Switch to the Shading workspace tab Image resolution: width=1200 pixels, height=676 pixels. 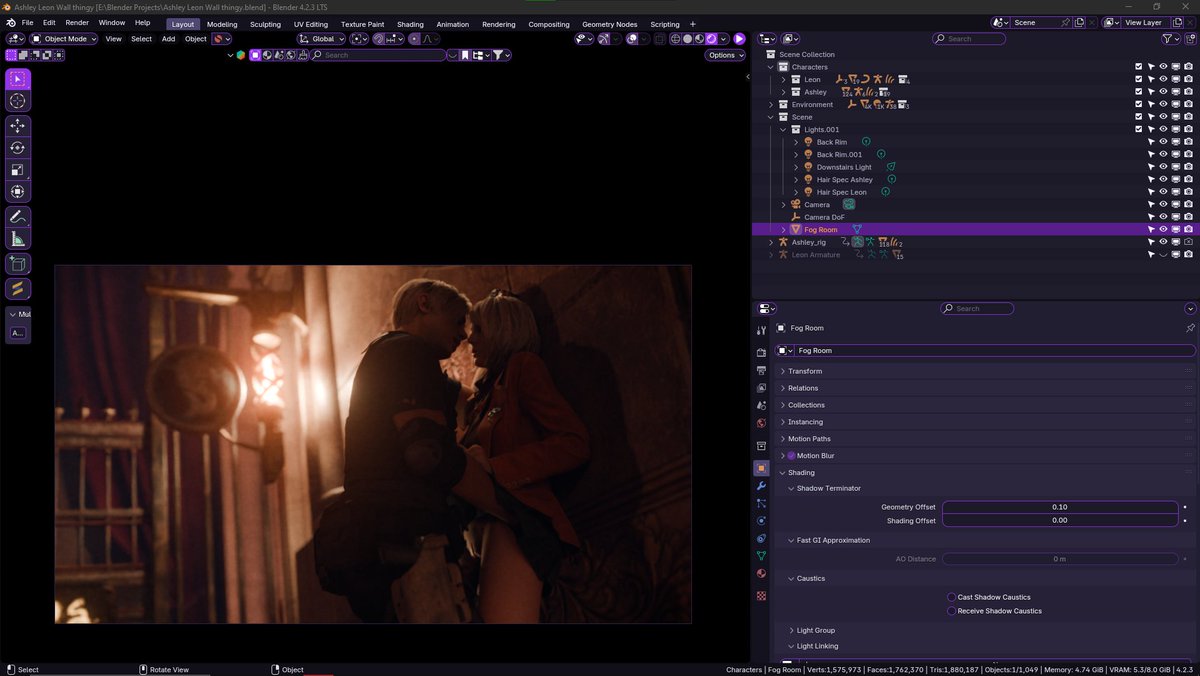coord(410,24)
